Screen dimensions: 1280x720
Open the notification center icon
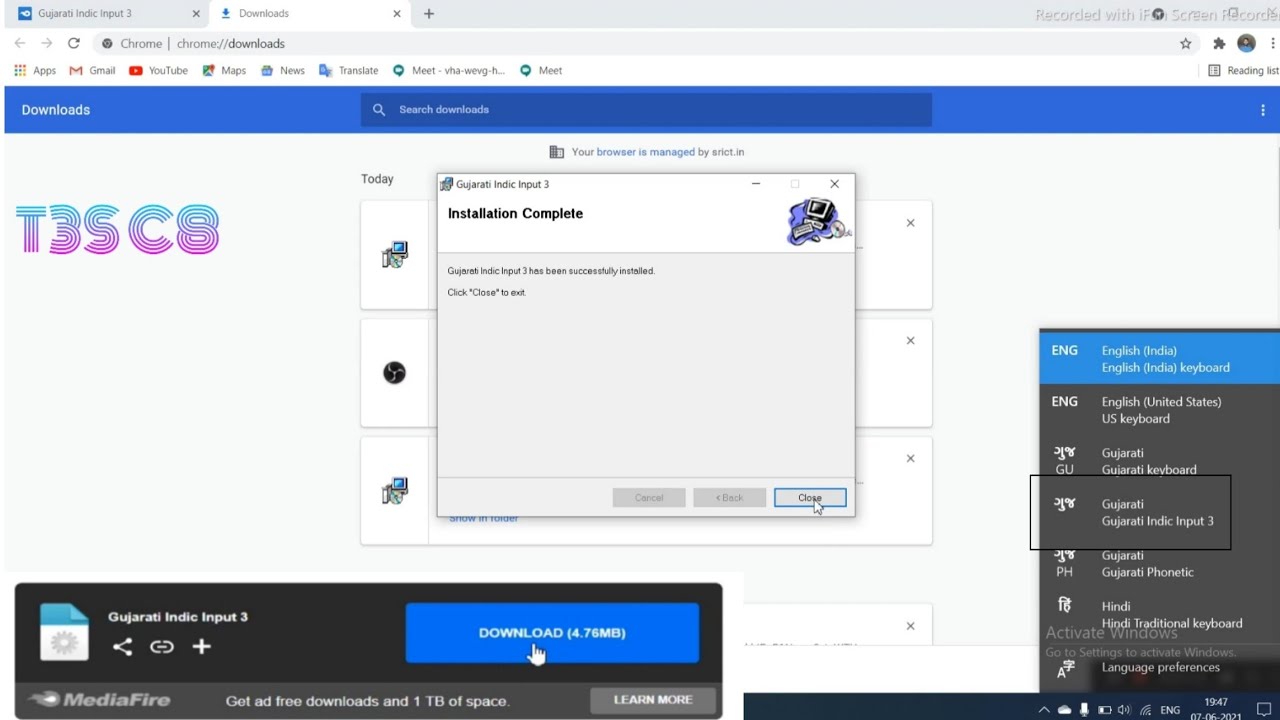(x=1263, y=710)
